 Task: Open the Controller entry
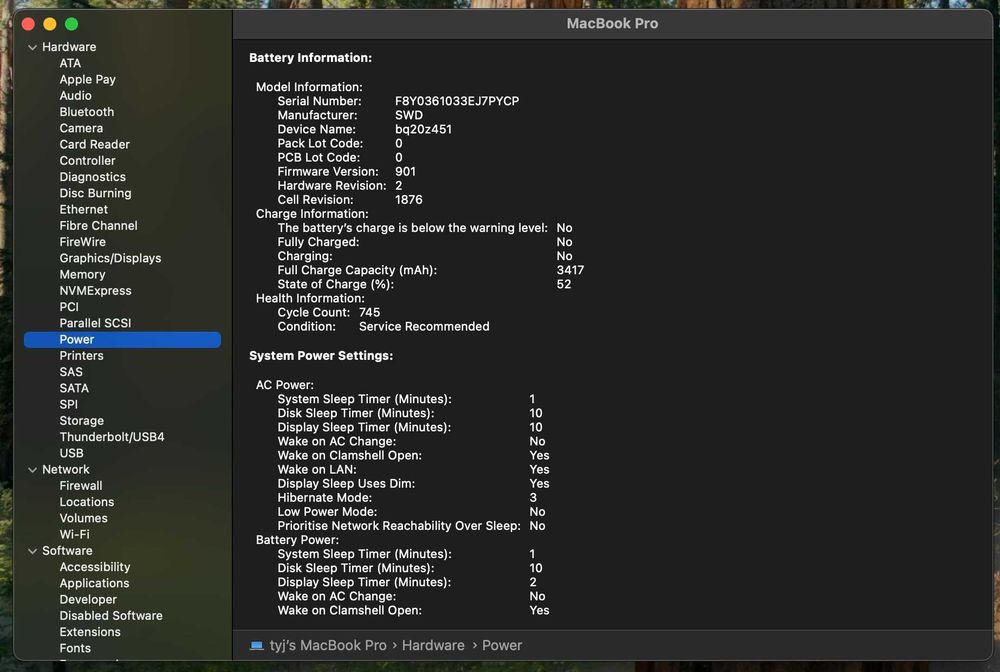87,161
